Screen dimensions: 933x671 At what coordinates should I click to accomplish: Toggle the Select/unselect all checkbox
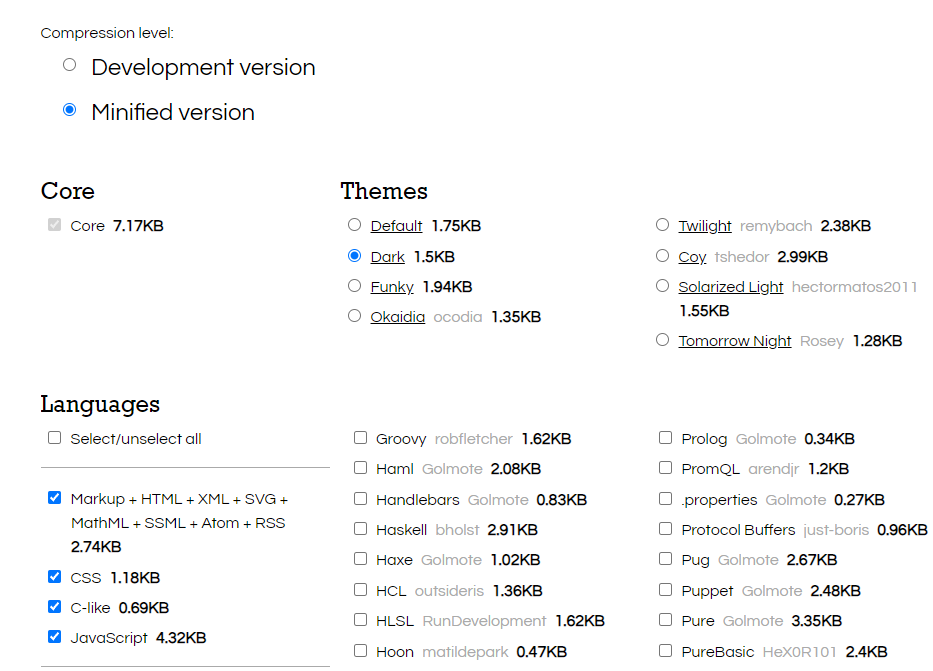(54, 438)
